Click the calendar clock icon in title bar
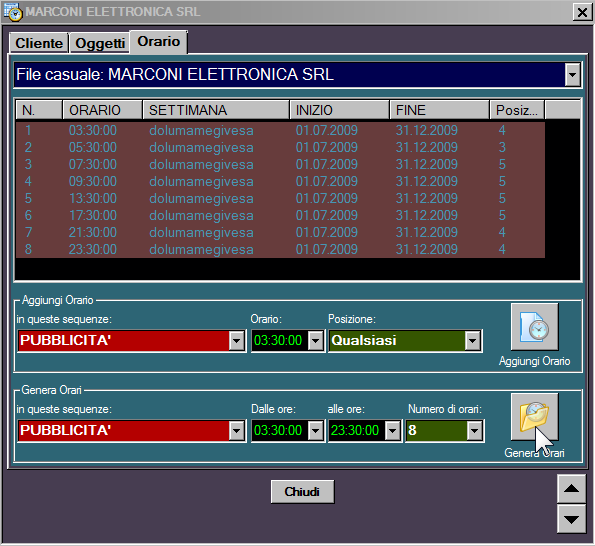595x546 pixels. [13, 11]
